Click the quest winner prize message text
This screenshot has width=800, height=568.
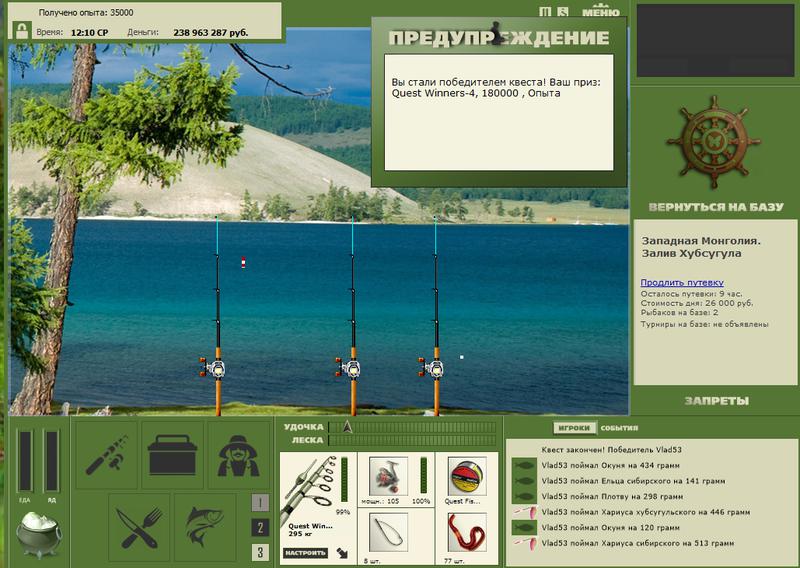point(496,88)
